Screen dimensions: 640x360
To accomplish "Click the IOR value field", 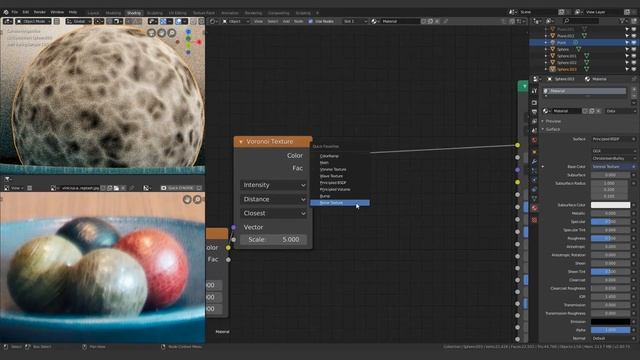I will point(610,297).
